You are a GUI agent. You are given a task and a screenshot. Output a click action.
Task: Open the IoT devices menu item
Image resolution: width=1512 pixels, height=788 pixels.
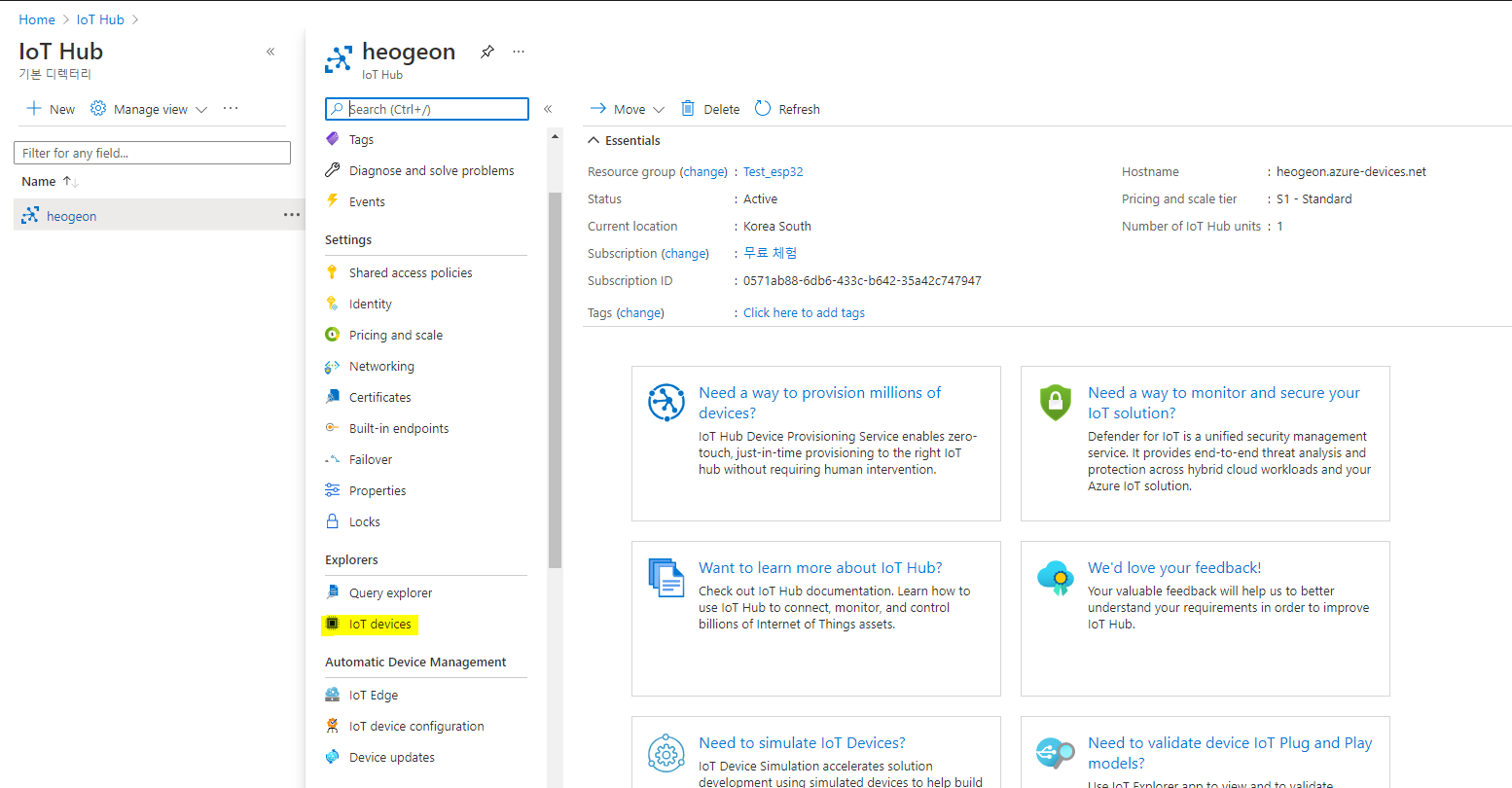tap(380, 624)
